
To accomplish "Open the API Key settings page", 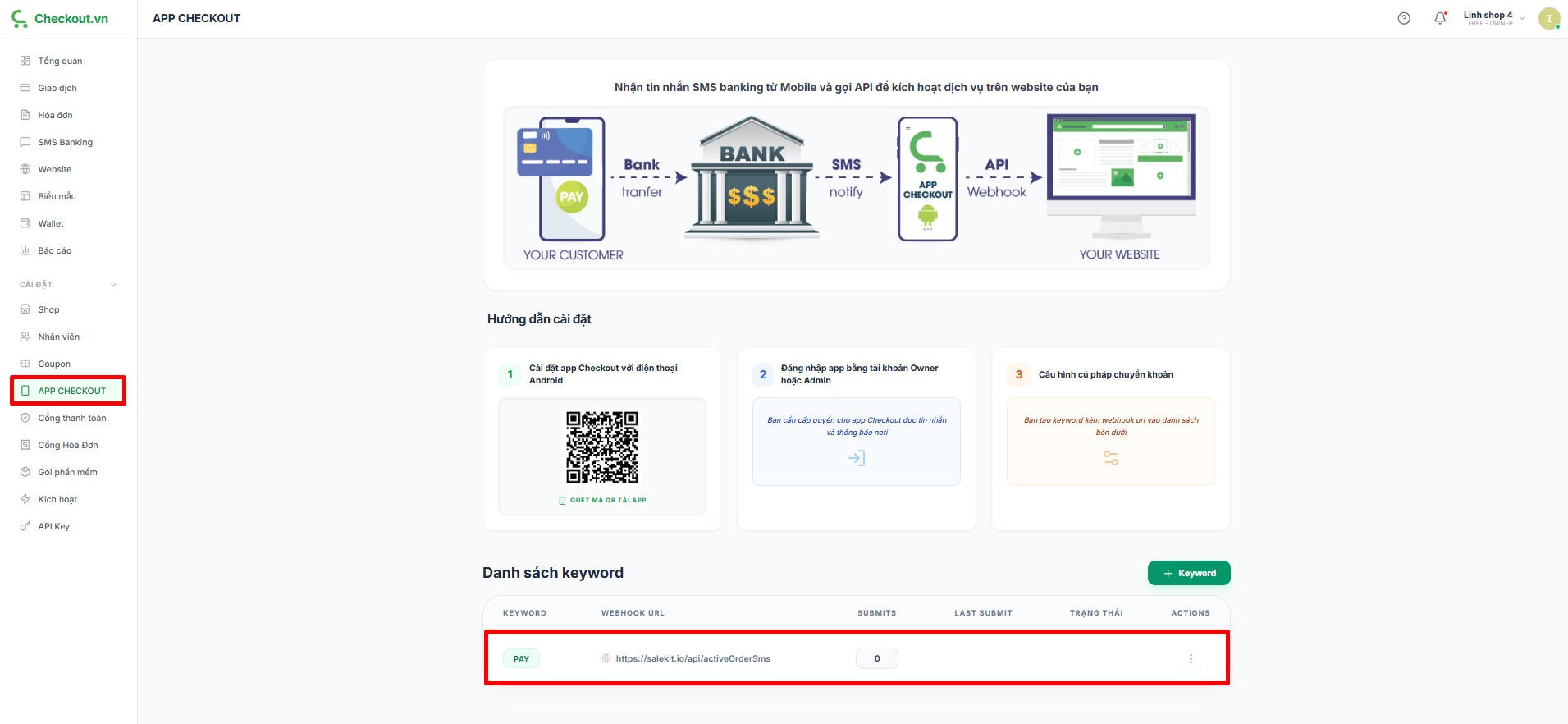I will [53, 526].
